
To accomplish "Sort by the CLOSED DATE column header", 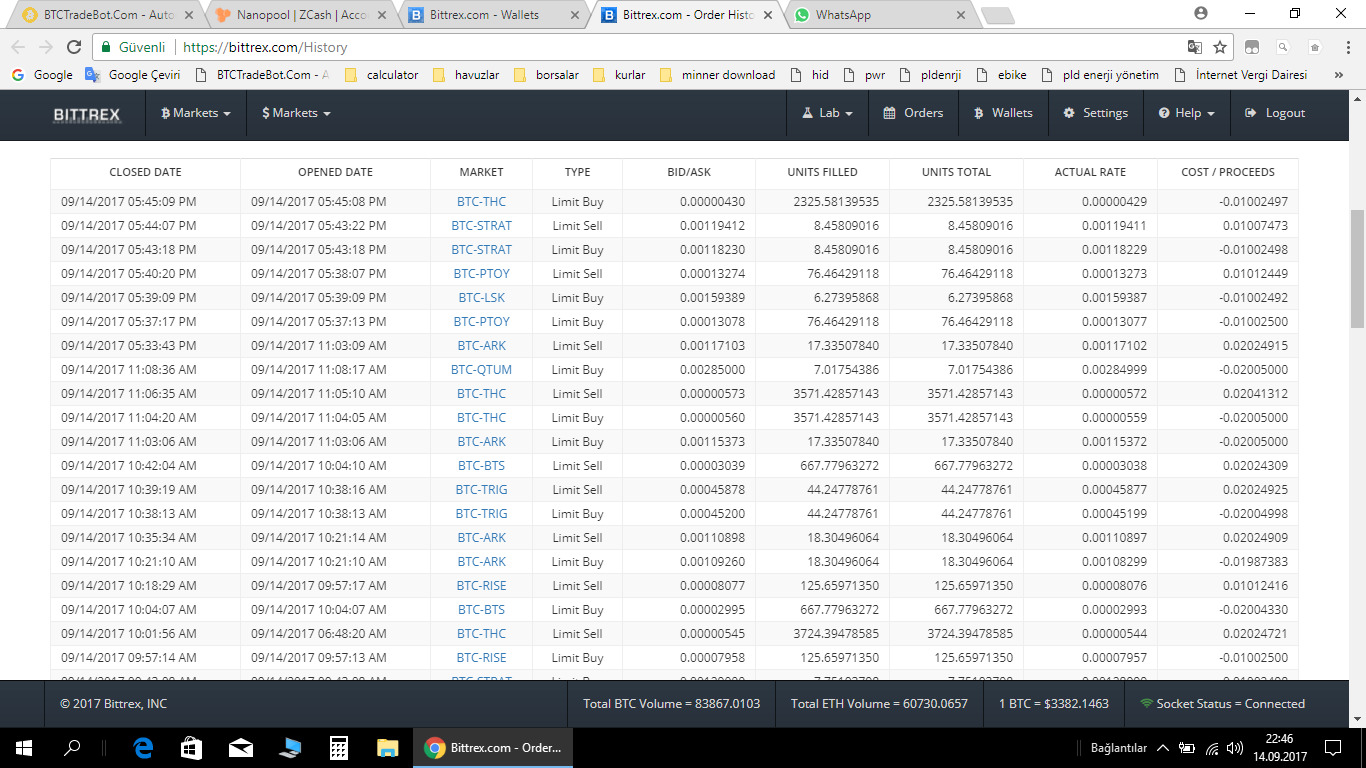I will coord(145,172).
